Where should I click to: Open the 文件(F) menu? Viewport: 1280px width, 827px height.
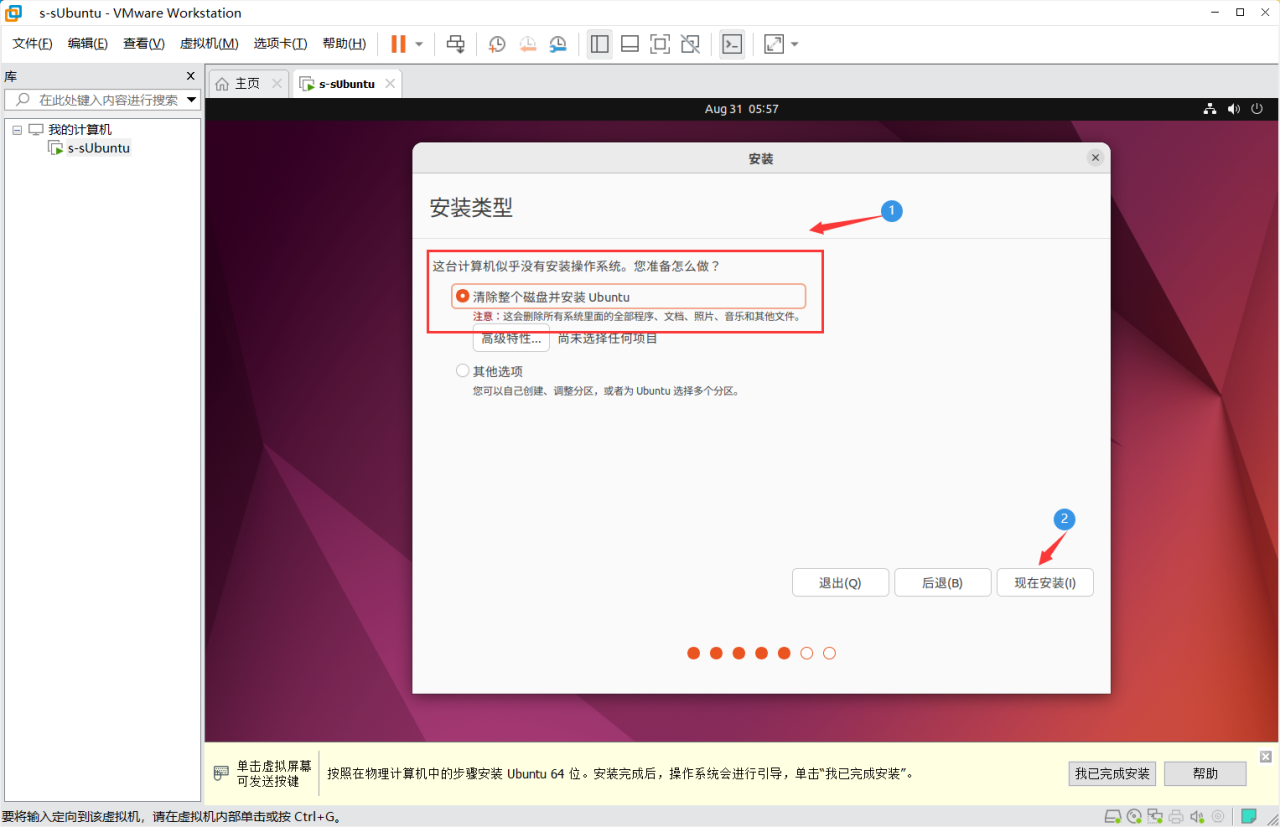32,44
